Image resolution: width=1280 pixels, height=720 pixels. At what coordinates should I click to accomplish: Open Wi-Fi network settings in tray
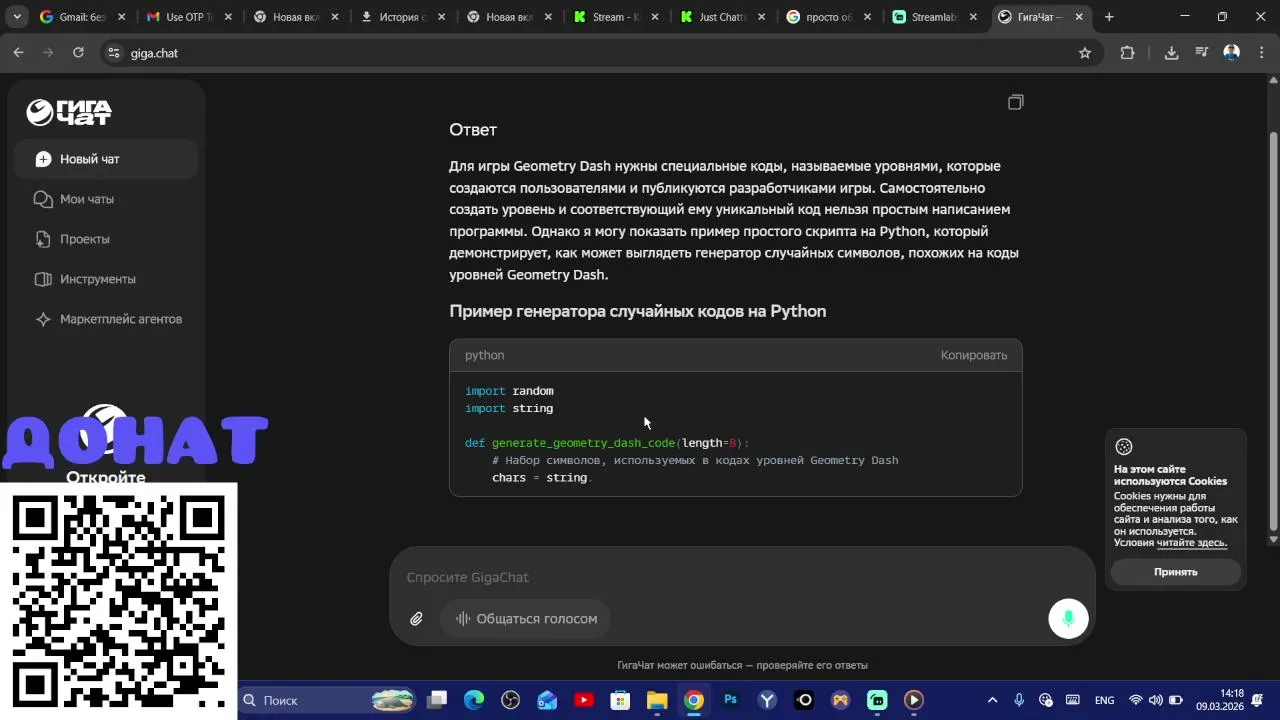[1135, 700]
